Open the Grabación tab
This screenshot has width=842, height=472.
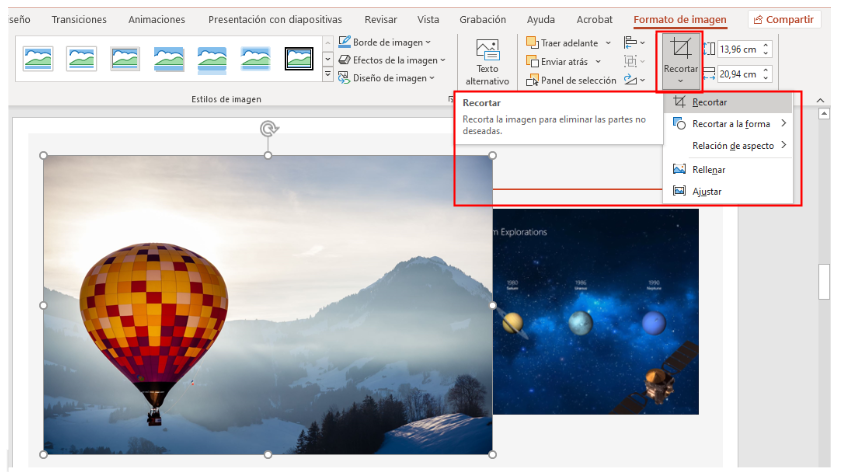tap(482, 20)
